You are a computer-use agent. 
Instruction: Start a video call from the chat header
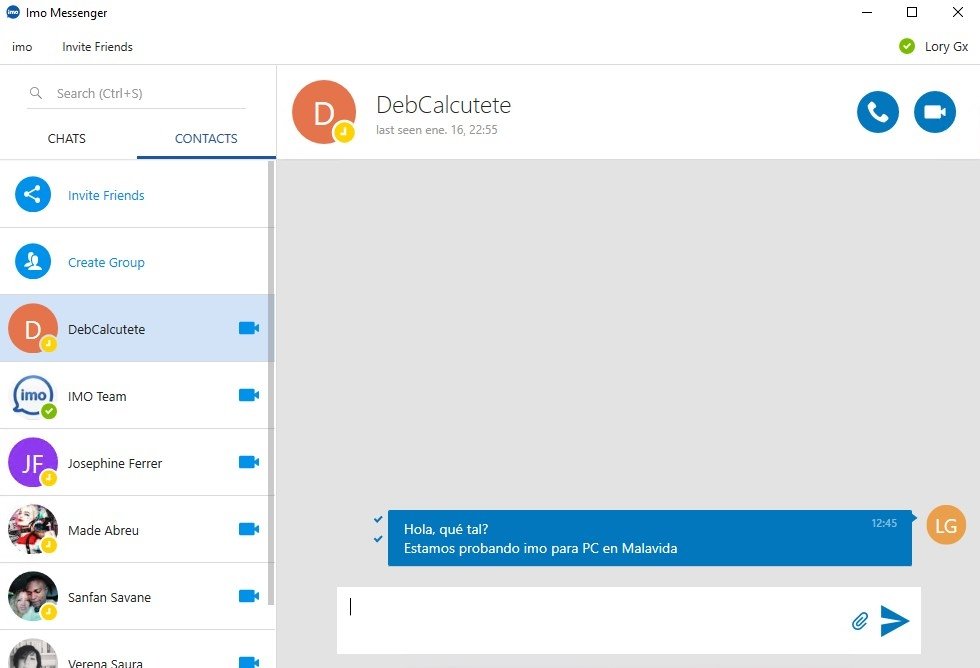[934, 112]
